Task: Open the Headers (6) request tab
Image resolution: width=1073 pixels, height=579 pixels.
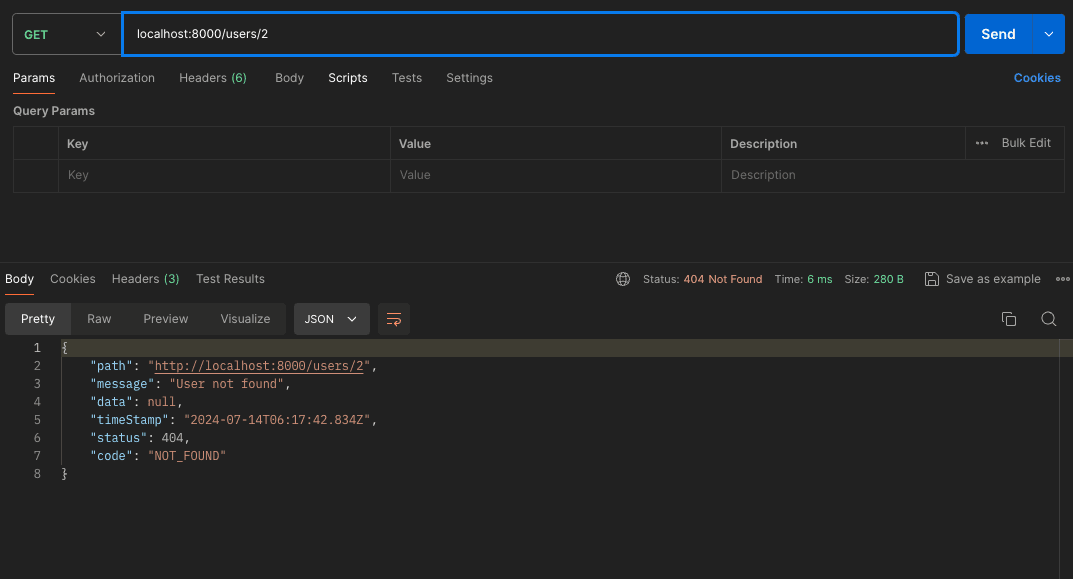Action: click(212, 78)
